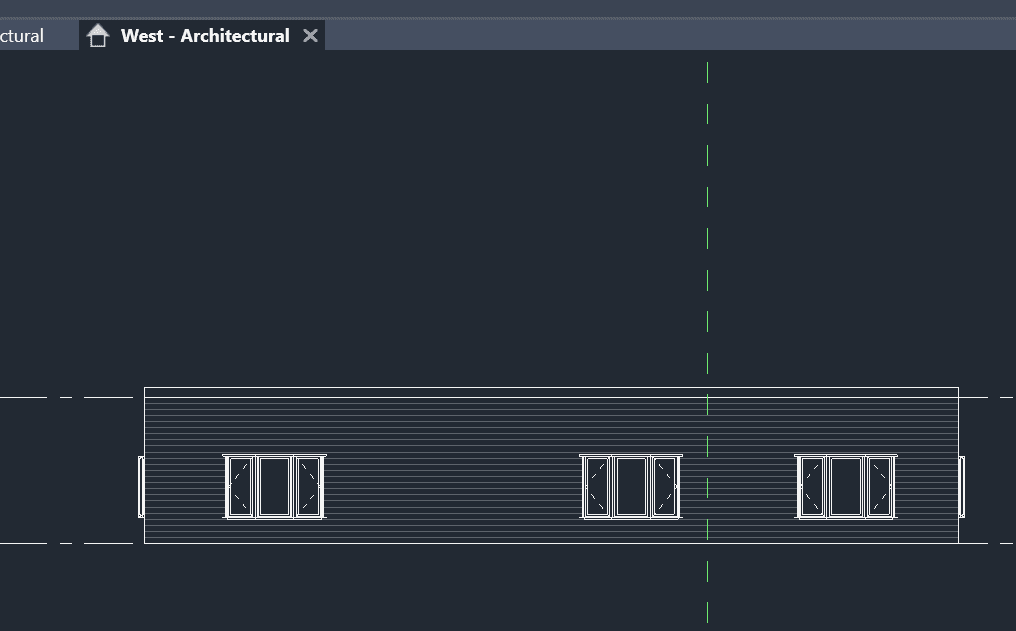Click the house icon on West tab

click(x=97, y=36)
